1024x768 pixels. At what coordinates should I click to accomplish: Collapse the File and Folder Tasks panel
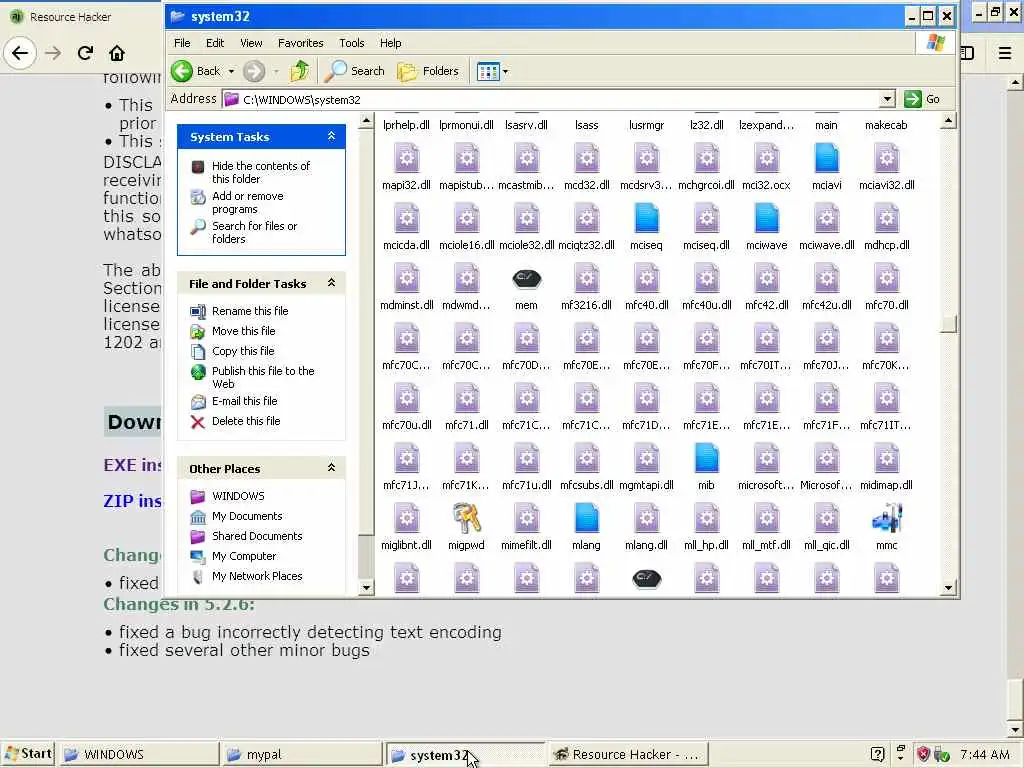tap(331, 283)
